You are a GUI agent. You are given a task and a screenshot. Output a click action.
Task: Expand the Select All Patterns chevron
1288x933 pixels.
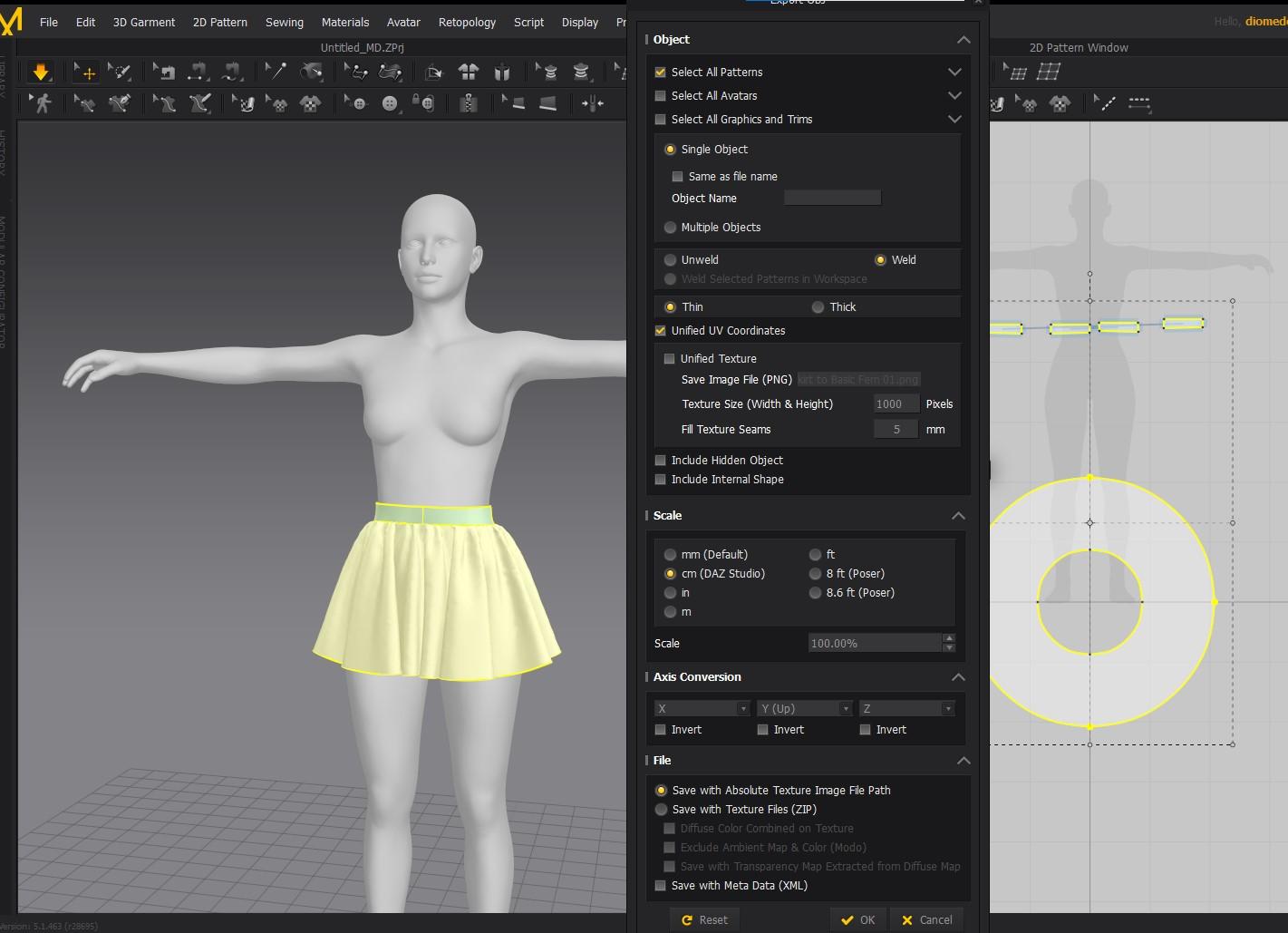click(x=954, y=73)
